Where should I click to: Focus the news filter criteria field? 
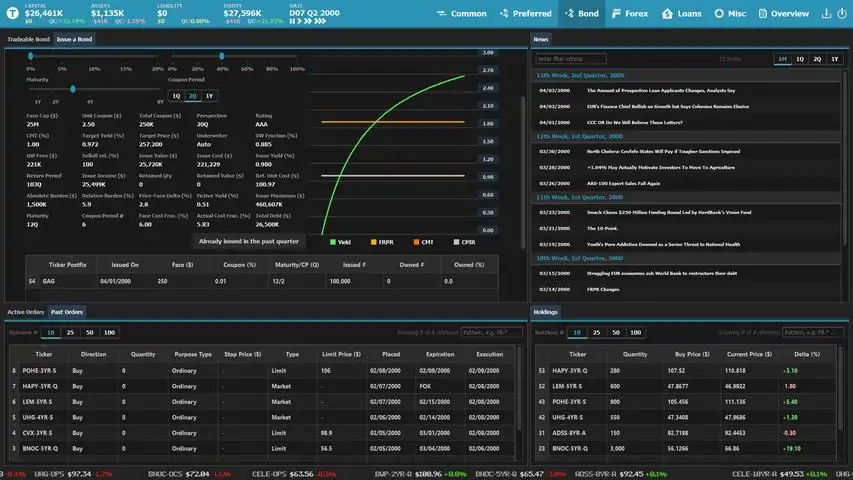coord(571,59)
